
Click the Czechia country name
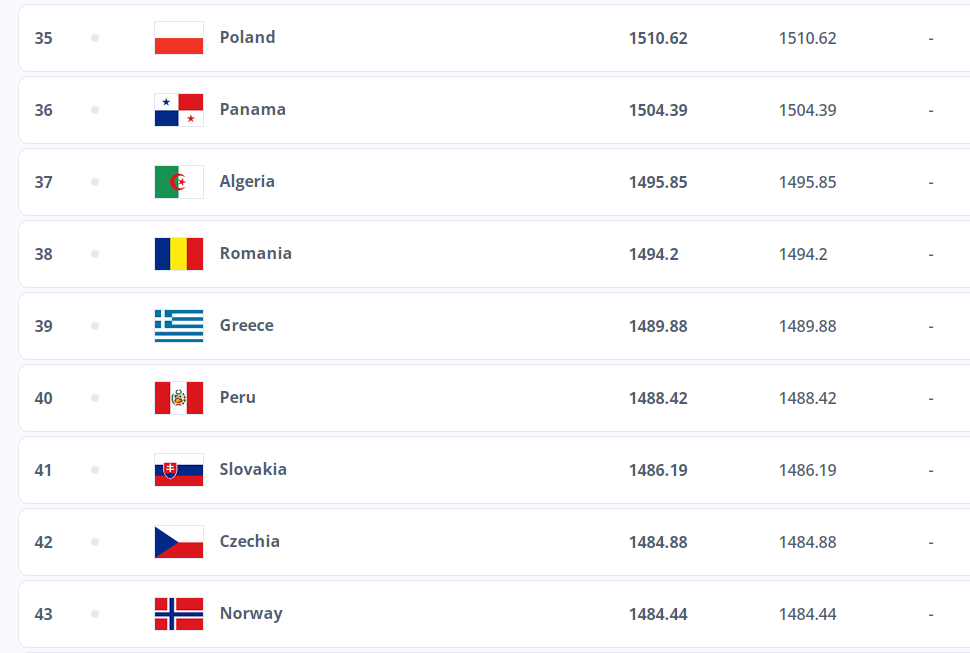249,541
